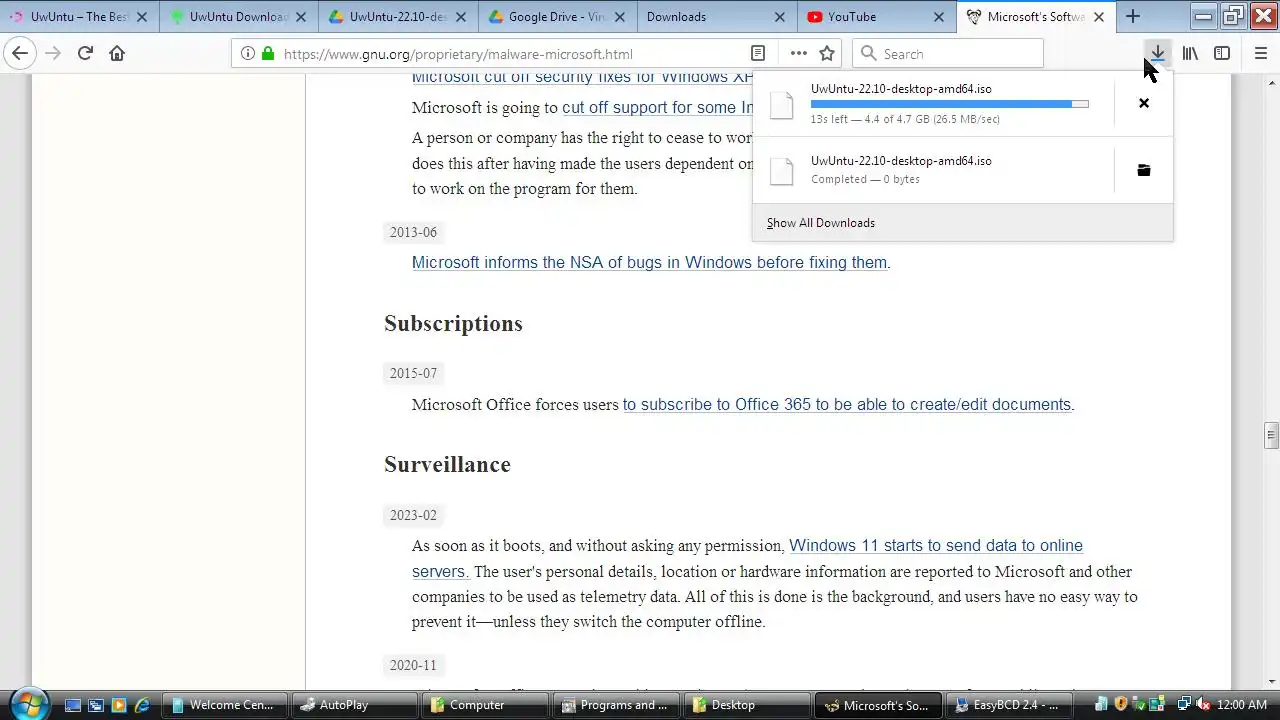
Task: Click the 2013-06 date label
Action: [x=413, y=232]
